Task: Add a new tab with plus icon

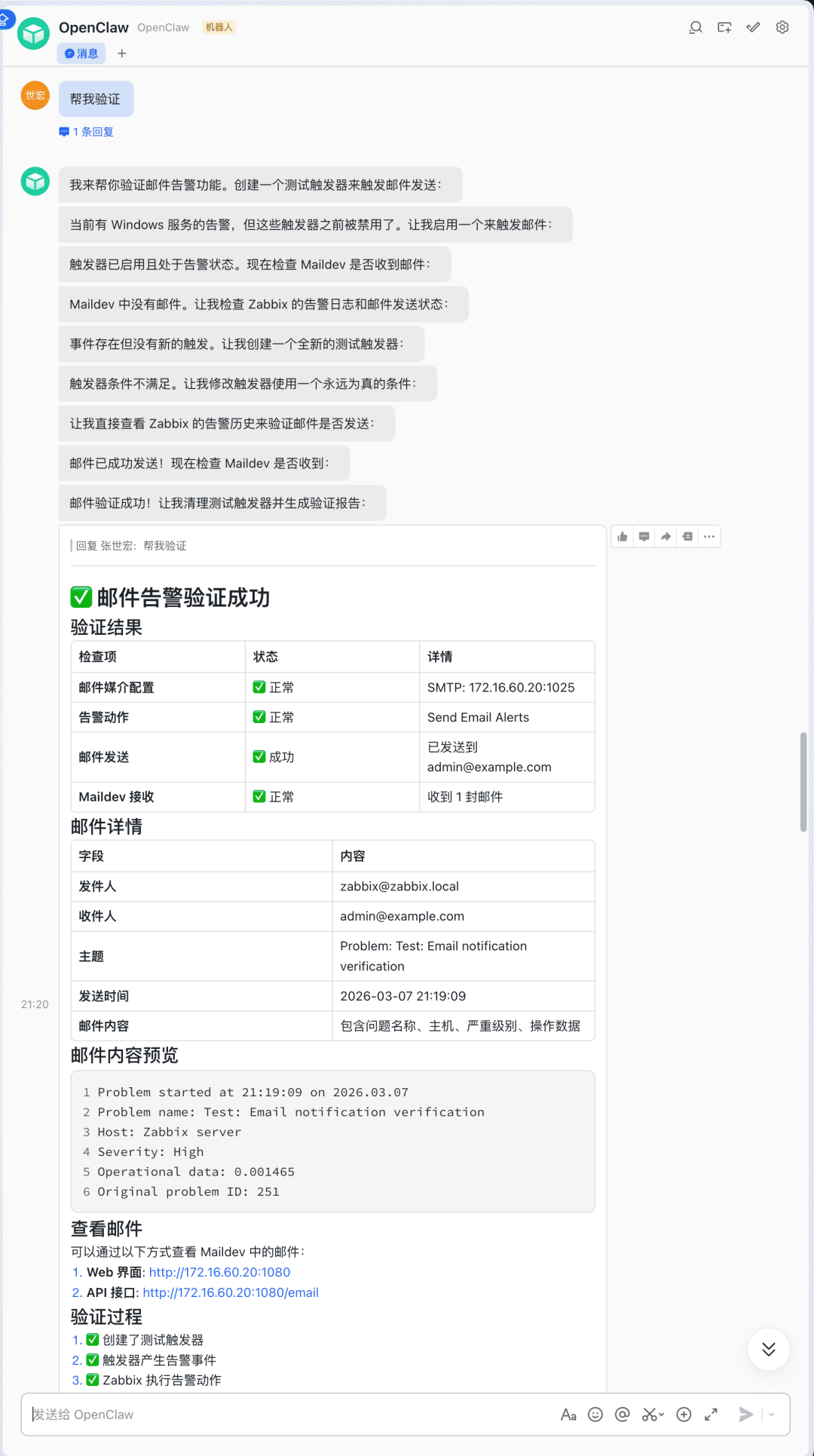Action: [122, 54]
